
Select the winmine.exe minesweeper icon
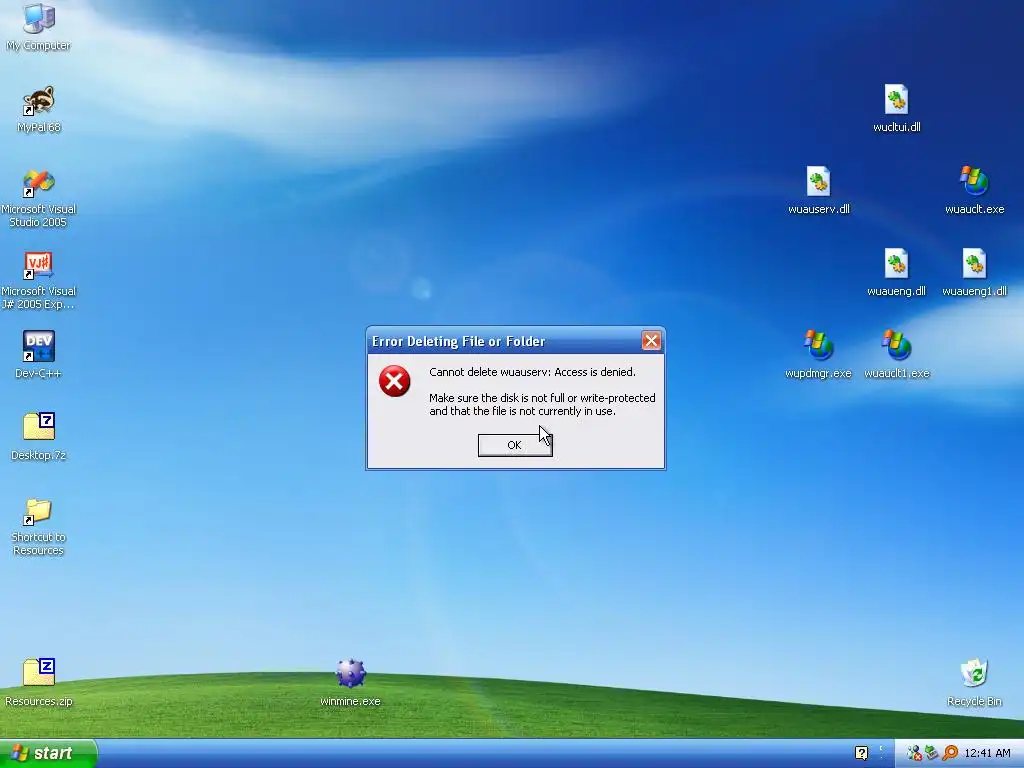pos(350,682)
